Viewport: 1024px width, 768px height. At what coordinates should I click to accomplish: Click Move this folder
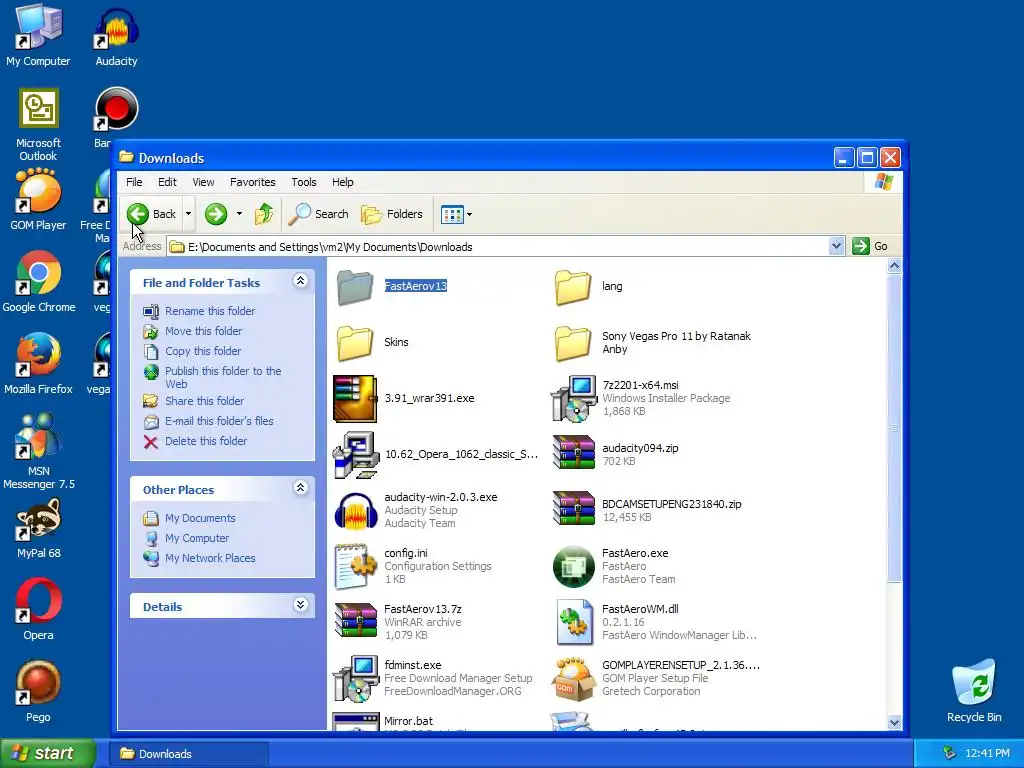[203, 331]
